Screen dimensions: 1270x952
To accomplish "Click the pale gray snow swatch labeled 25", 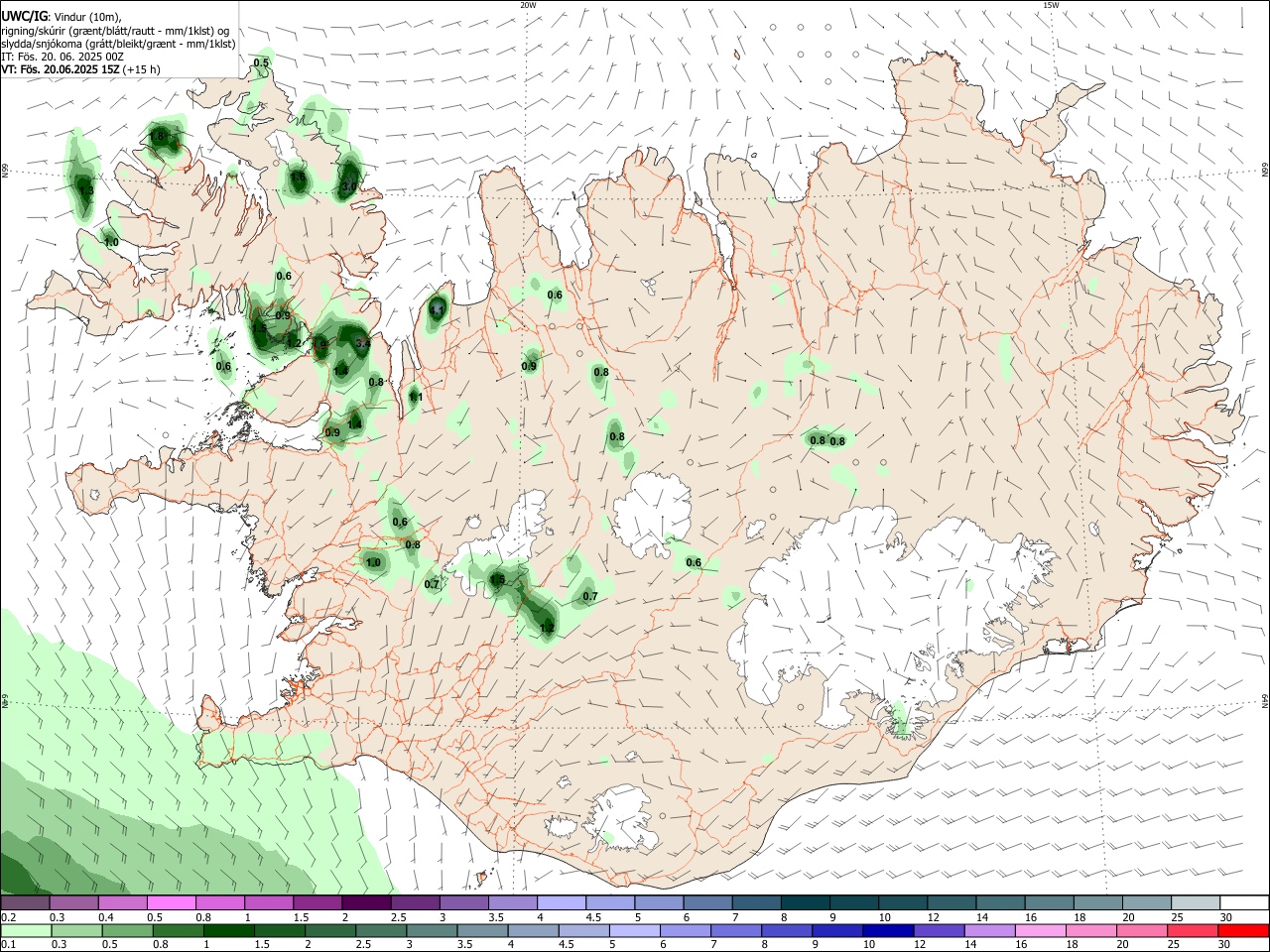I will click(x=1196, y=903).
